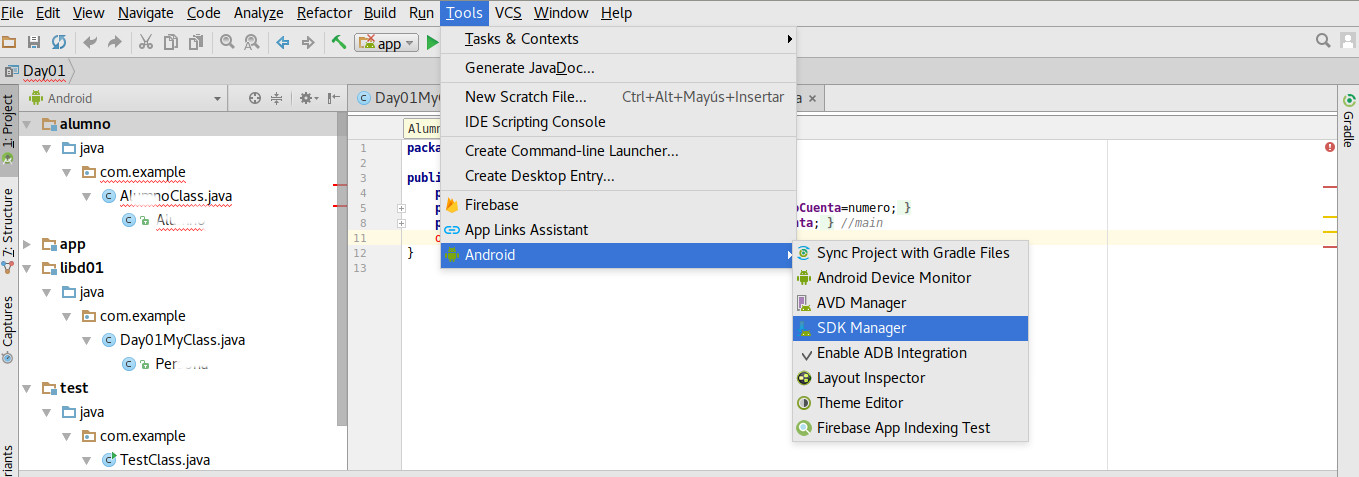This screenshot has width=1359, height=477.
Task: Click the Save All floppy icon
Action: point(34,42)
